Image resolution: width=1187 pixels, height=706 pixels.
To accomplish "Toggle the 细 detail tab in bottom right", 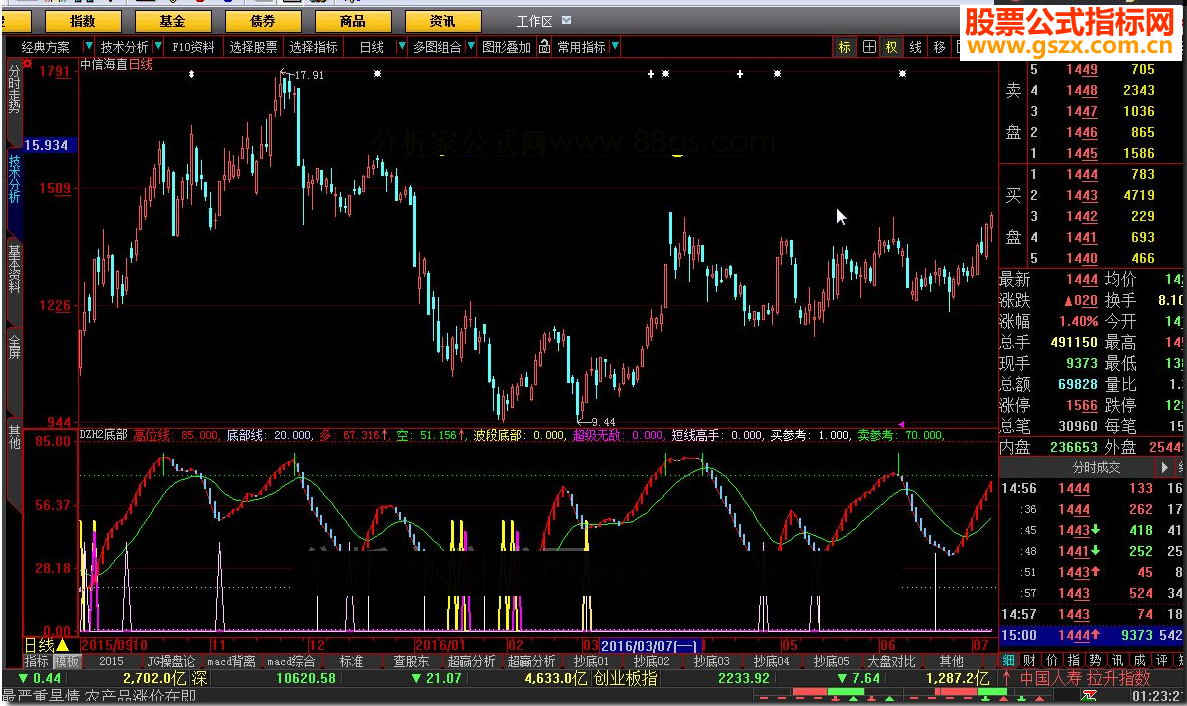I will coord(1008,661).
